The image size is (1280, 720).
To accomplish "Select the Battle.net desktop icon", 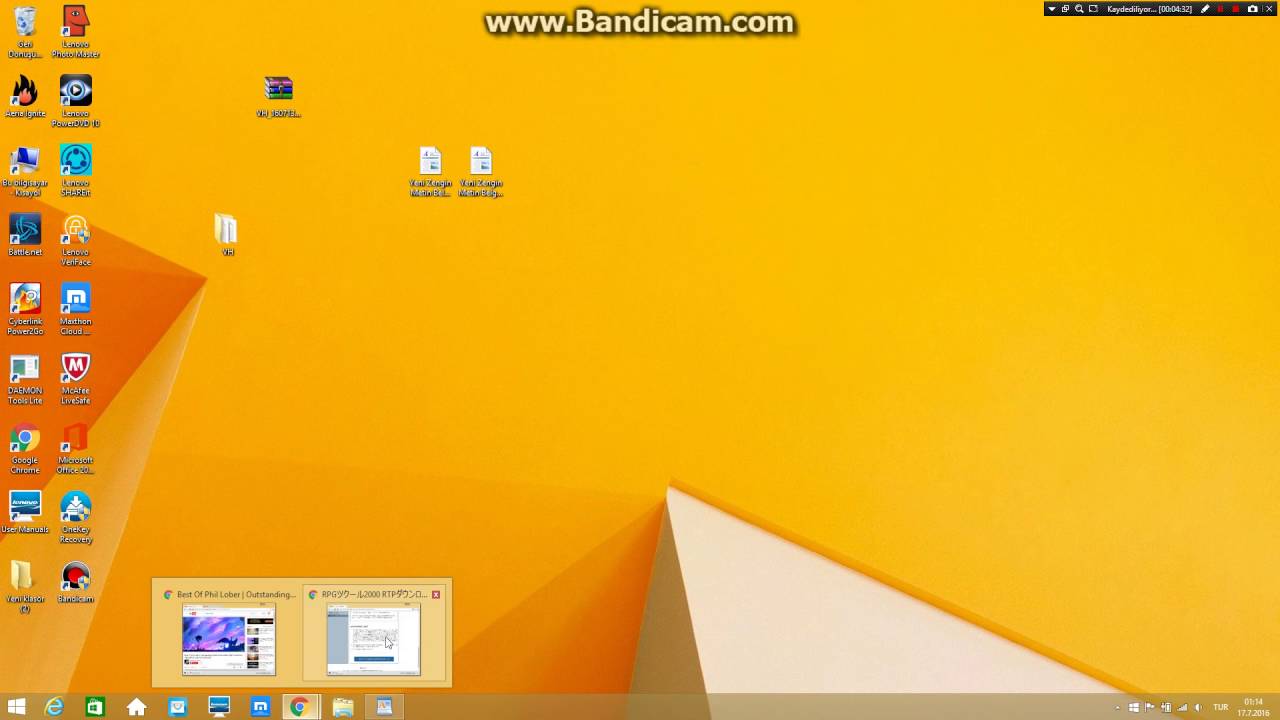I will [x=25, y=235].
